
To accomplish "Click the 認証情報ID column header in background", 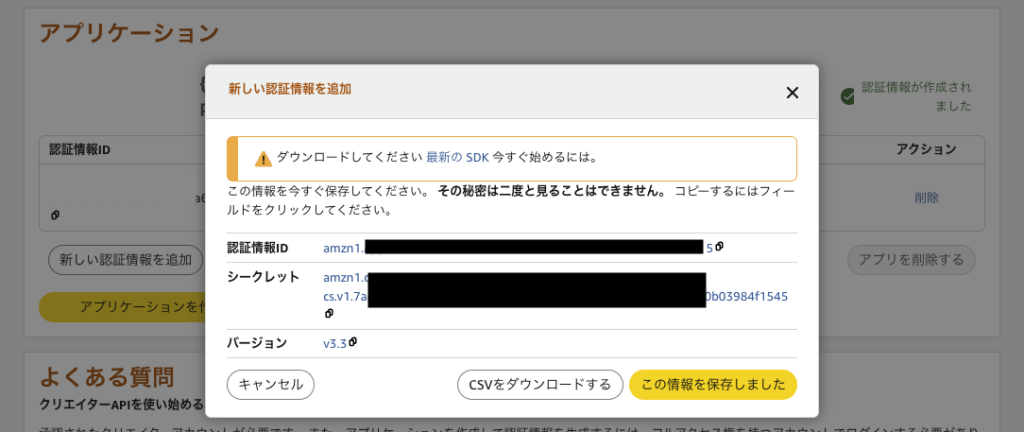I will coord(80,149).
